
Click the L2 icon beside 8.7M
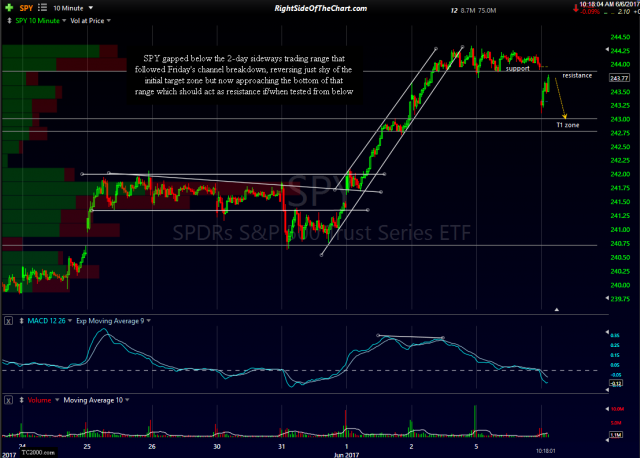click(454, 11)
